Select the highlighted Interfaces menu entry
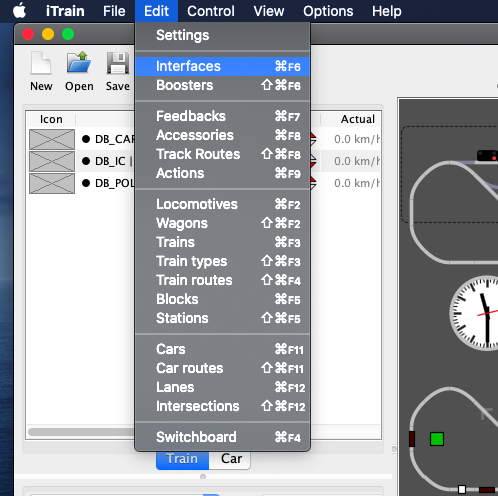 point(222,66)
